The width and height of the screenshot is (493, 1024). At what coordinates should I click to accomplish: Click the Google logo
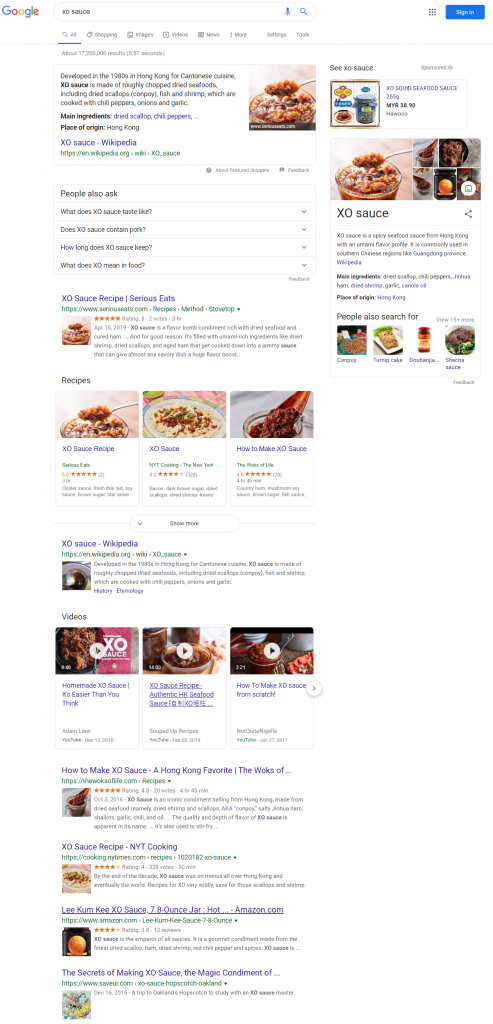click(x=21, y=12)
